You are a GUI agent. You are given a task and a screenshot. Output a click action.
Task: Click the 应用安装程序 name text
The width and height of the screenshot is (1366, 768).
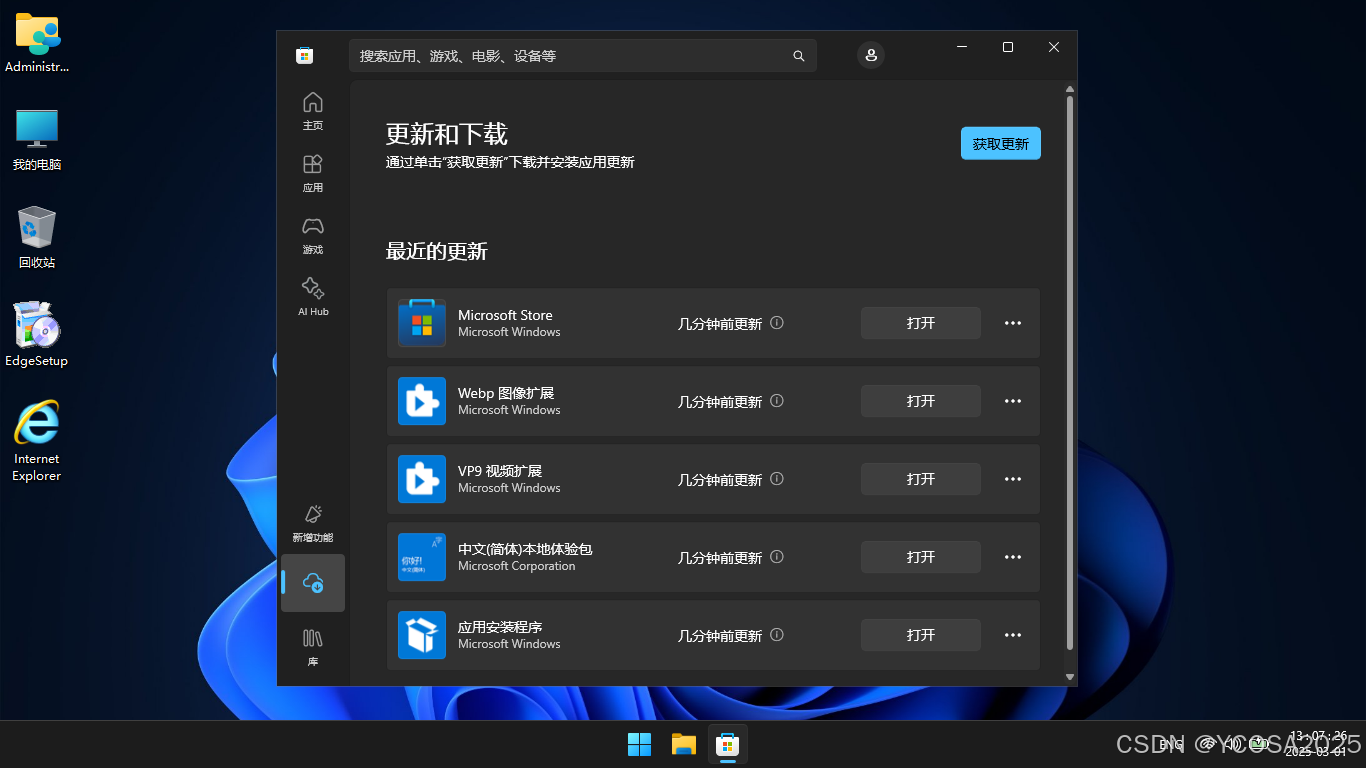[x=500, y=627]
